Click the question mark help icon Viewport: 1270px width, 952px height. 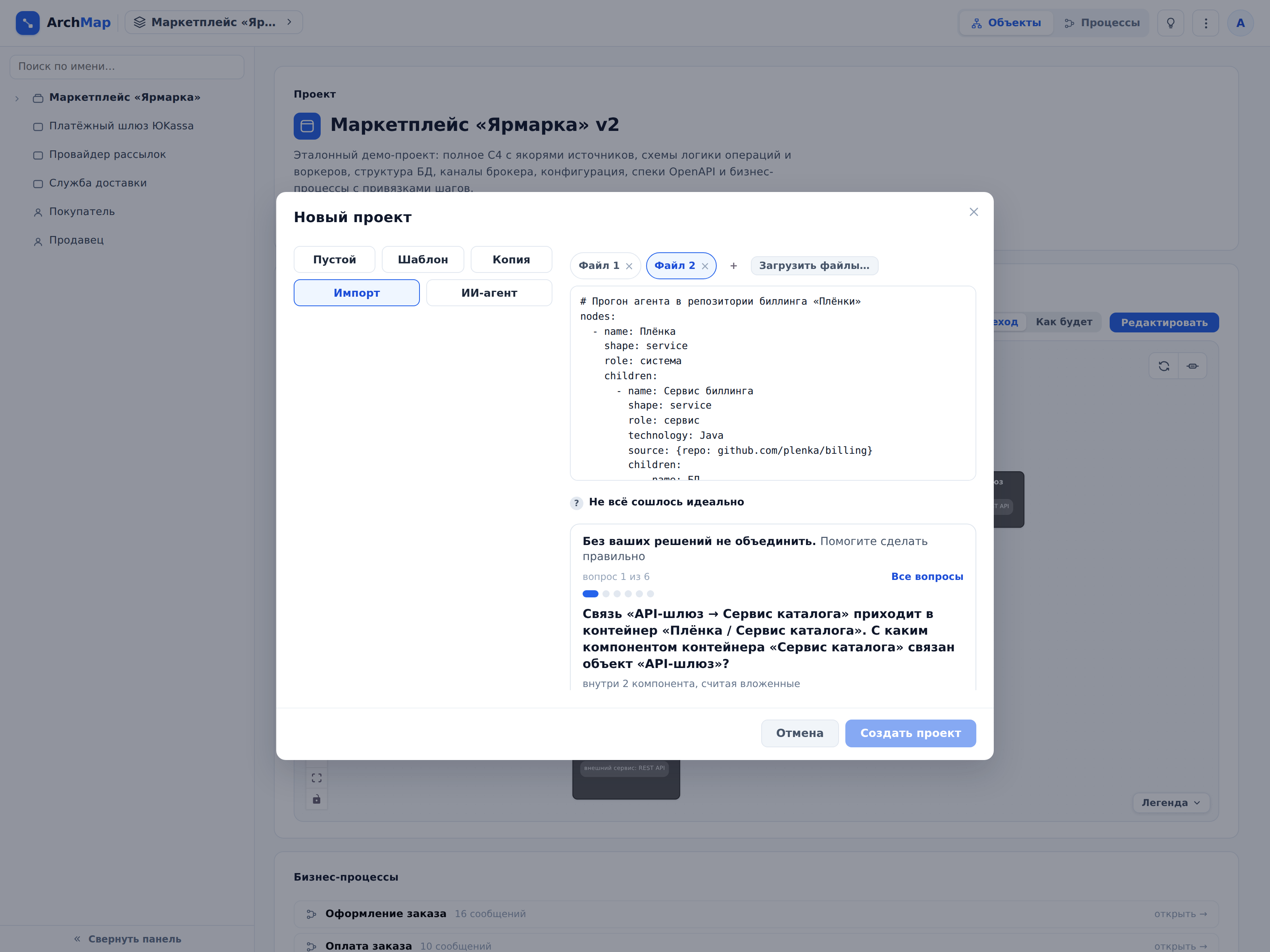pos(576,503)
